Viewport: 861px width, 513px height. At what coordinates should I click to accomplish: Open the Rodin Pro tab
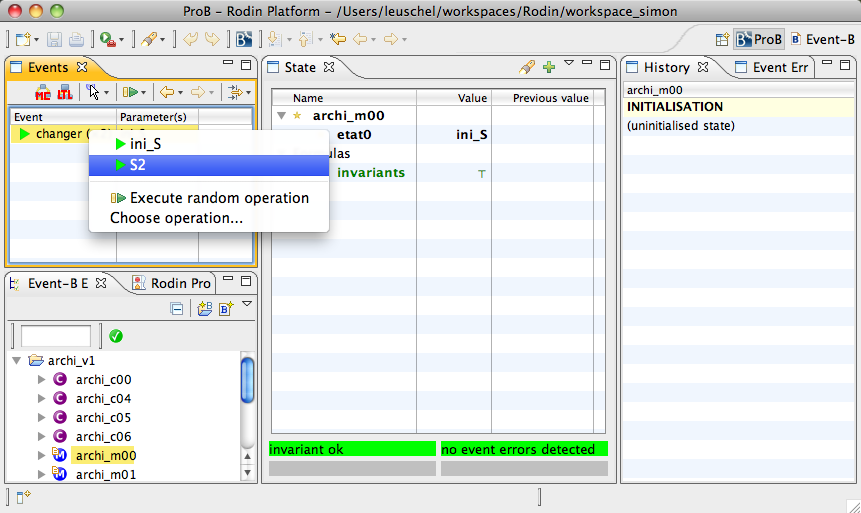pos(179,283)
